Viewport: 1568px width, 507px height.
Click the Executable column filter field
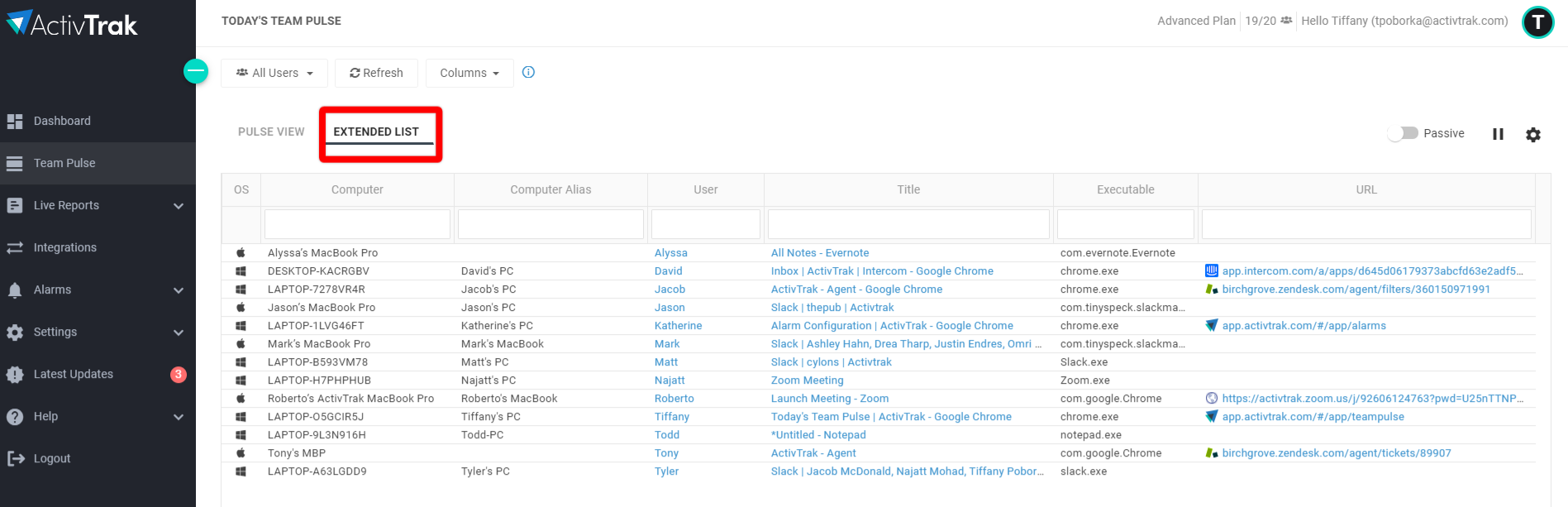(x=1126, y=224)
